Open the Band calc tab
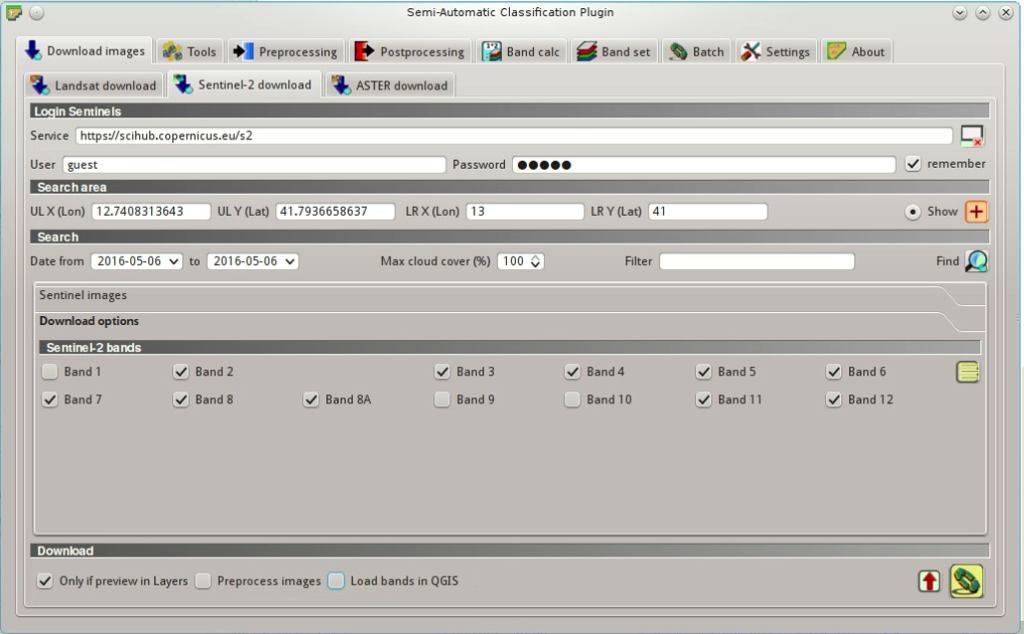Image resolution: width=1024 pixels, height=634 pixels. [520, 52]
